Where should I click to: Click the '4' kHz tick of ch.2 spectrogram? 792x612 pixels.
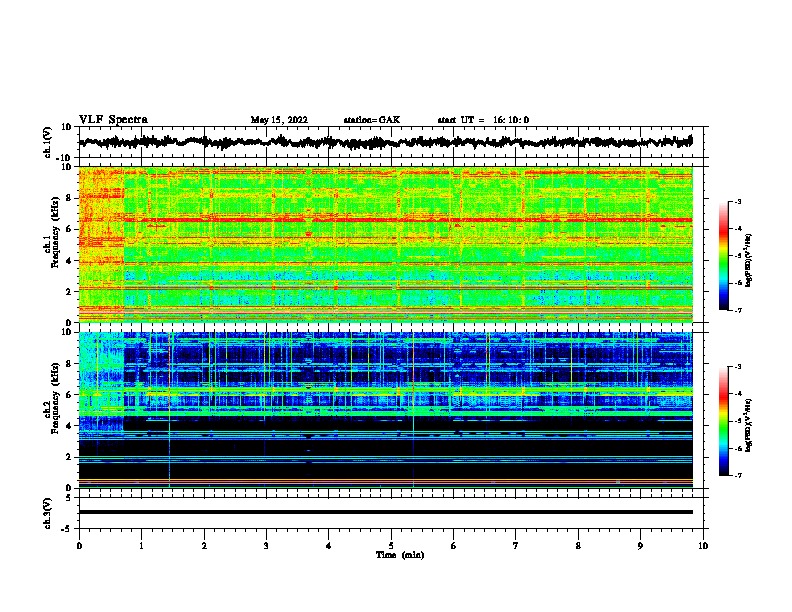click(69, 426)
